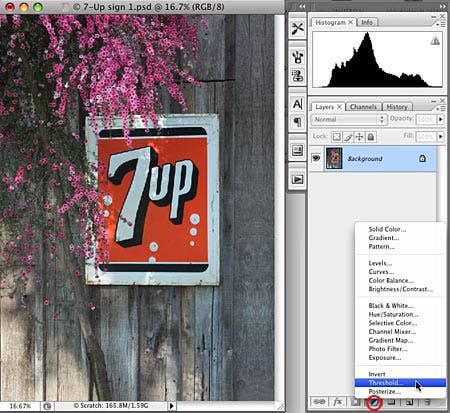Viewport: 450px width, 413px height.
Task: Choose Curves... from the menu
Action: pyautogui.click(x=400, y=272)
